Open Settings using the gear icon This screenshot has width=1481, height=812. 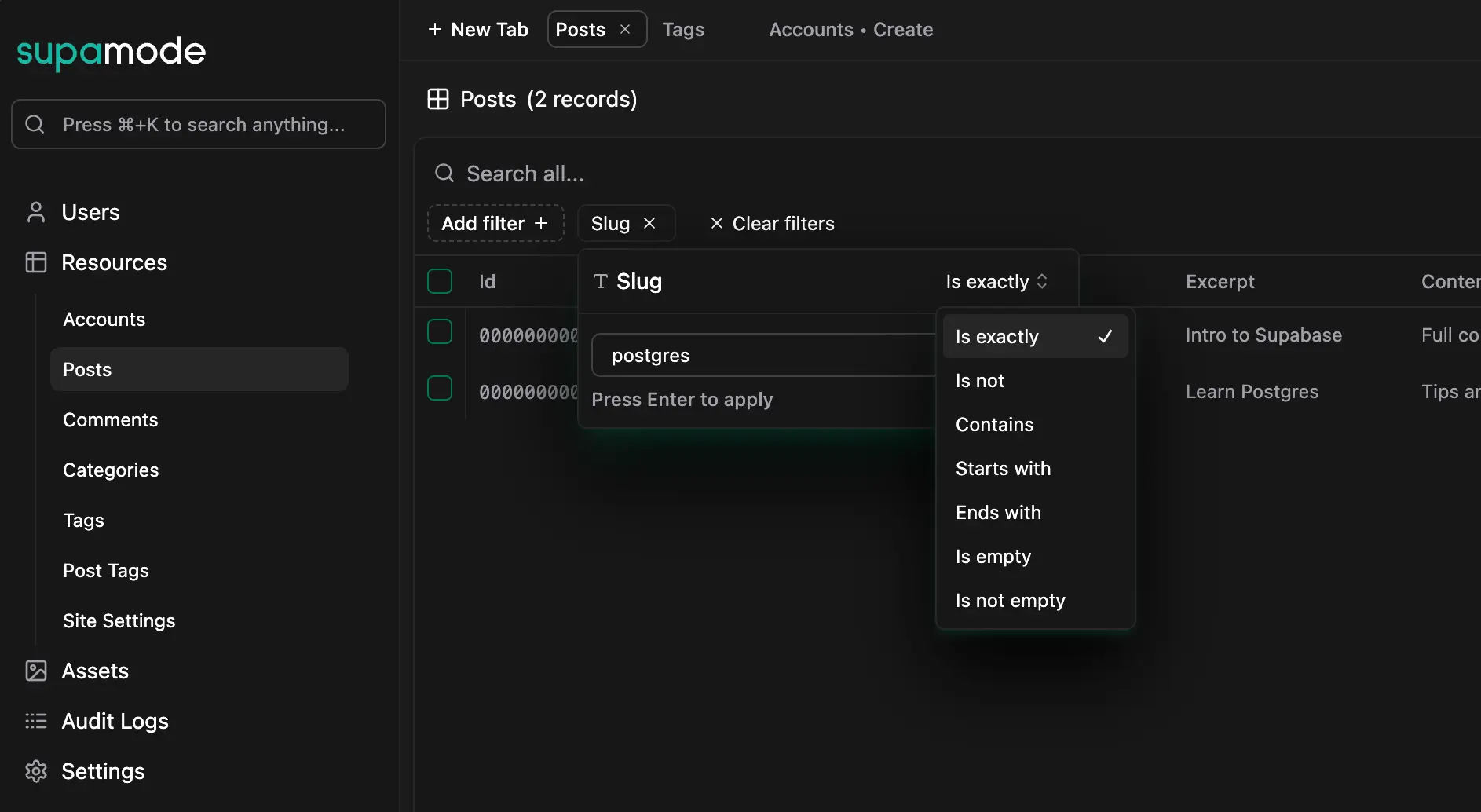point(35,771)
